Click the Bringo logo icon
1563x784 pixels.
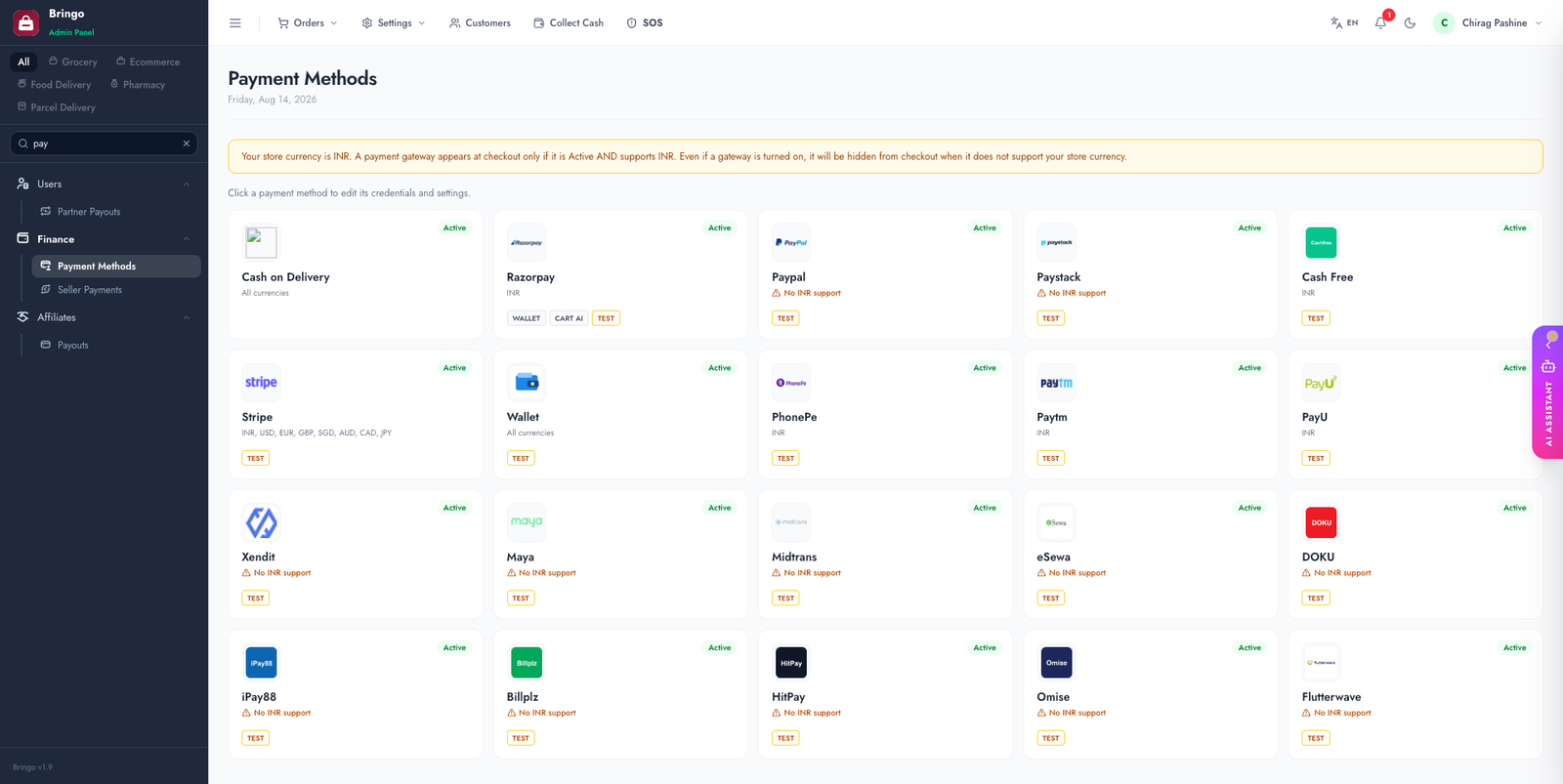click(25, 21)
